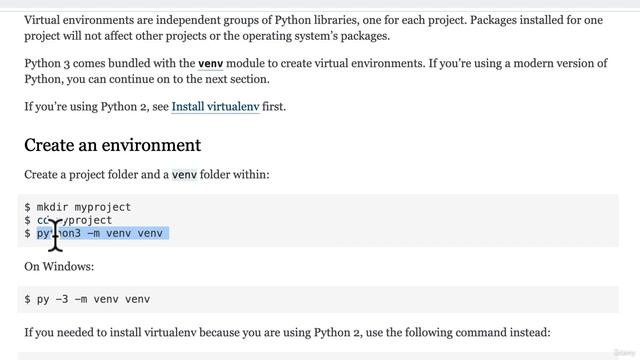This screenshot has height=360, width=640.
Task: Click the gray browser bar at top
Action: coord(320,4)
